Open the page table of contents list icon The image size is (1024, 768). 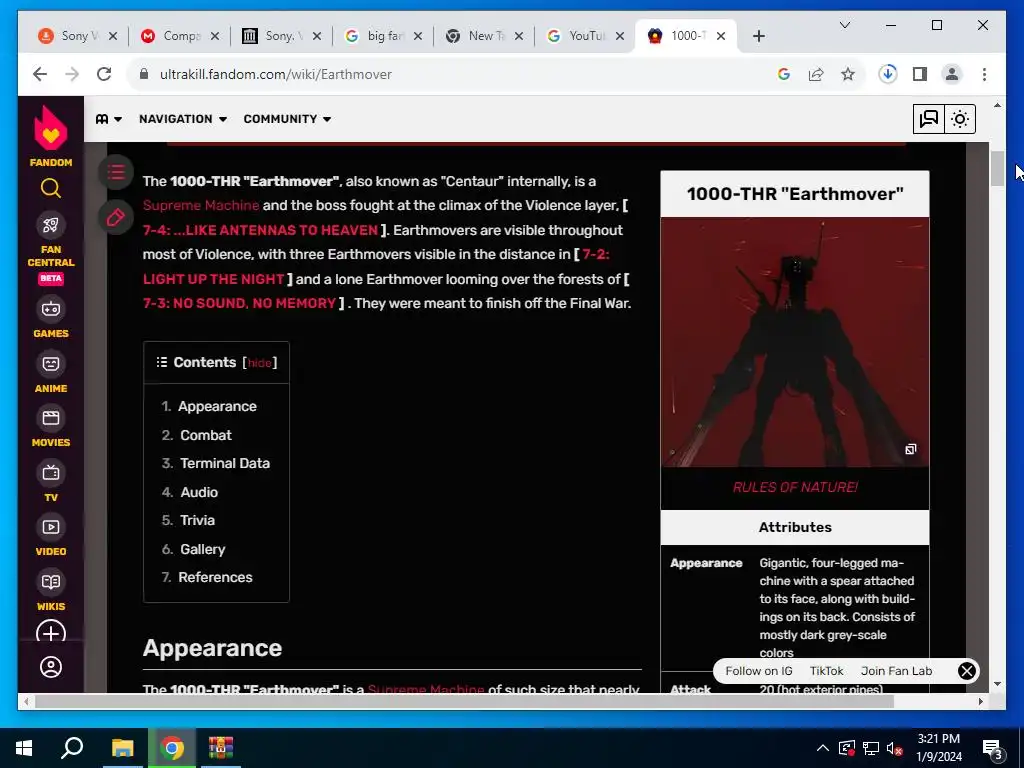coord(116,172)
